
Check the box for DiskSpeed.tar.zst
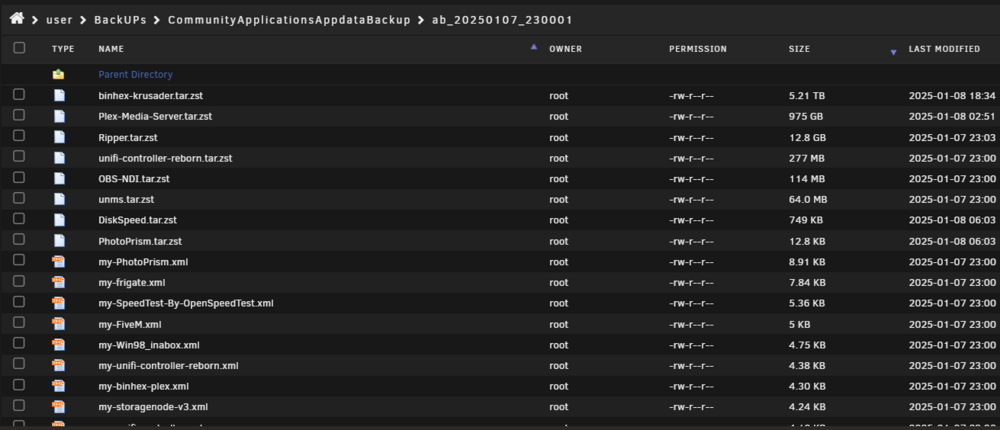pos(19,219)
